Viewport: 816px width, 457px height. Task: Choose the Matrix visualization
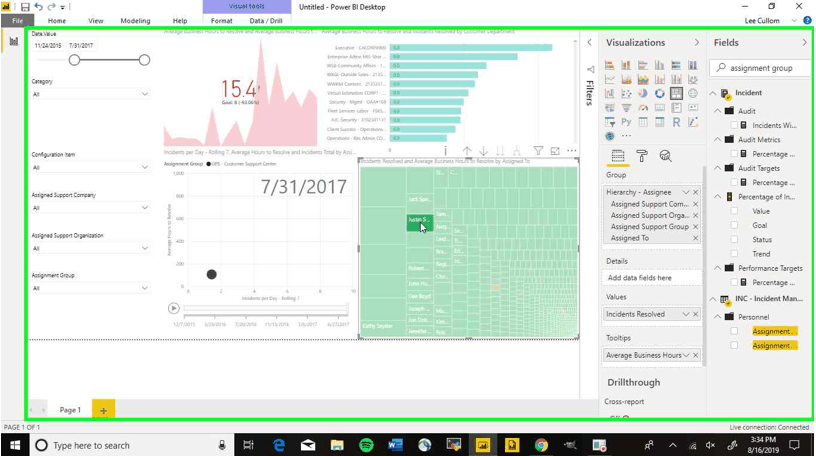(659, 122)
